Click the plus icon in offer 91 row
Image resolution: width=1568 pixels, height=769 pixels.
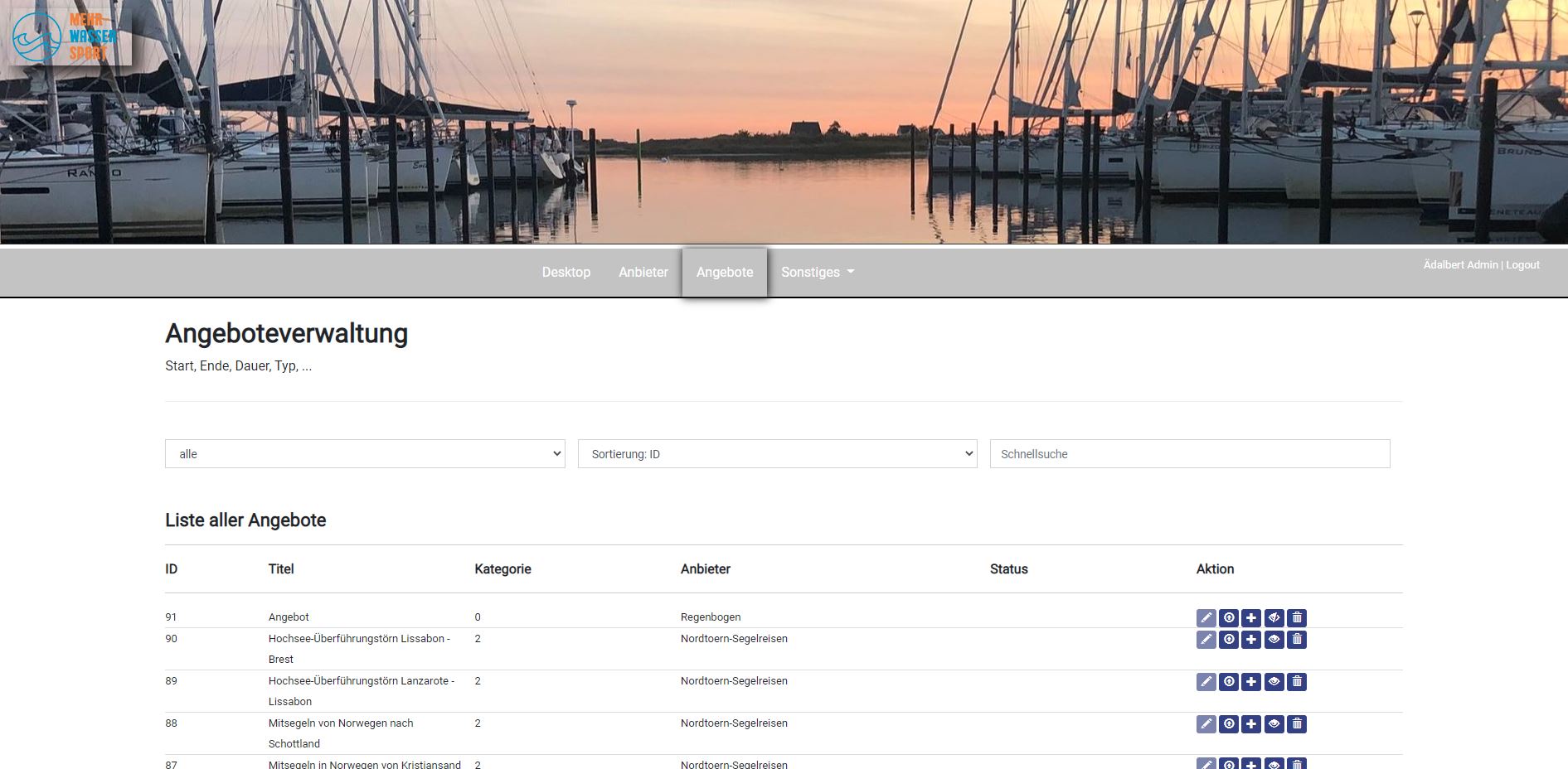(1251, 617)
